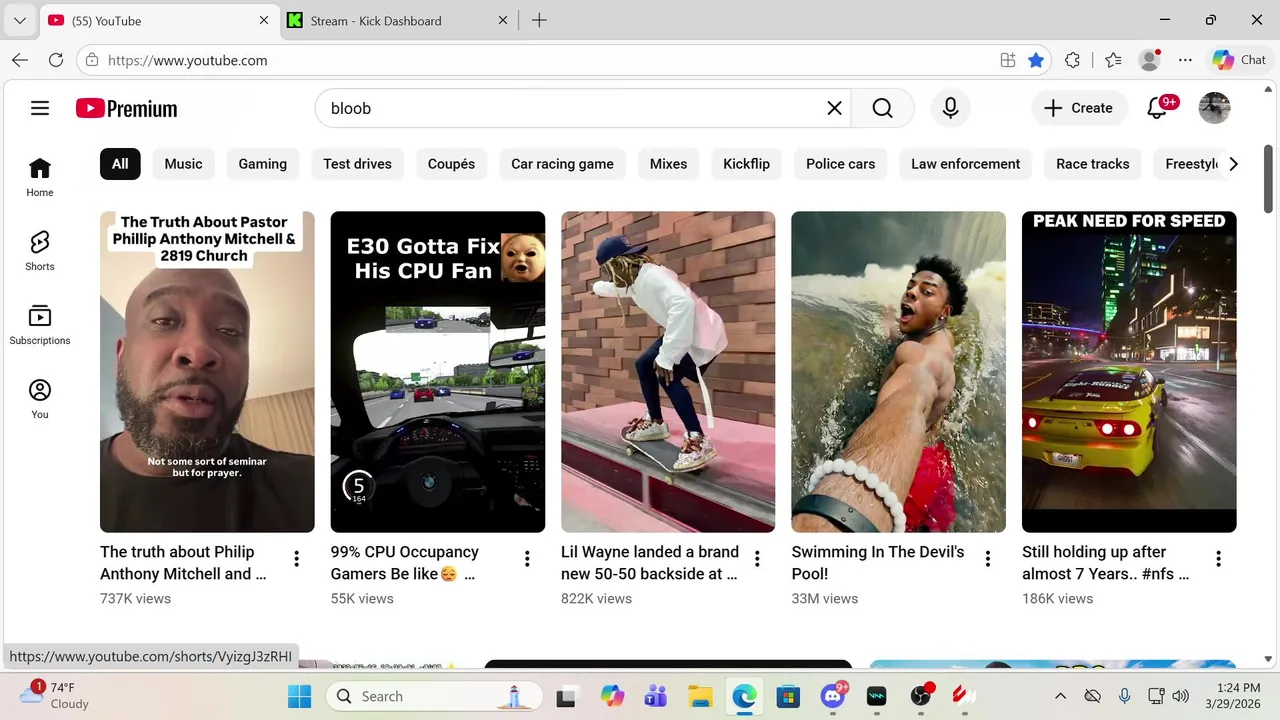Select the Law enforcement chip

[x=965, y=164]
